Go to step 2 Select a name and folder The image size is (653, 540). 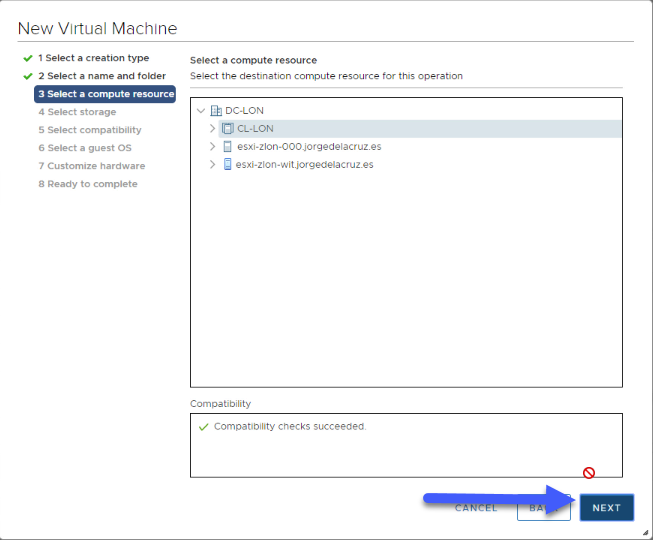[x=102, y=76]
